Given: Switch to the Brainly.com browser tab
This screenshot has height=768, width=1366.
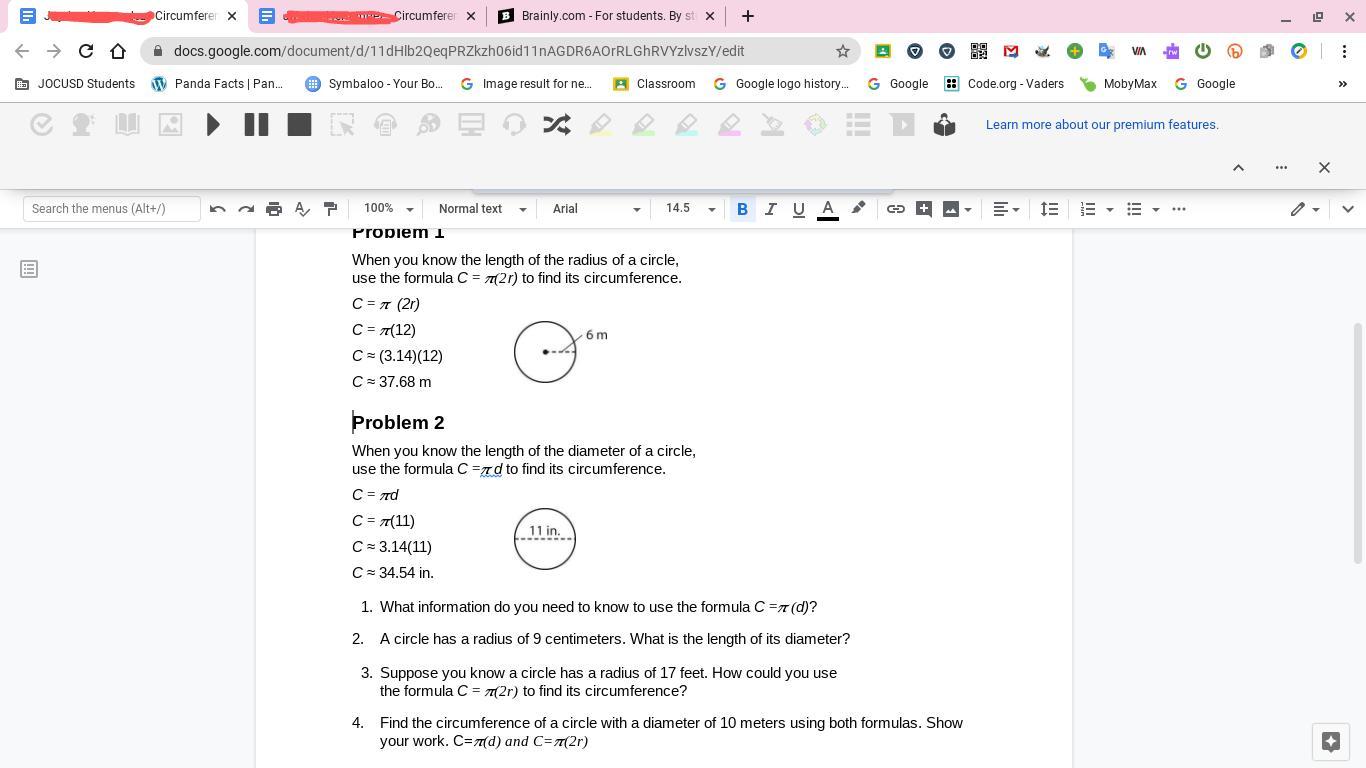Looking at the screenshot, I should [x=607, y=16].
